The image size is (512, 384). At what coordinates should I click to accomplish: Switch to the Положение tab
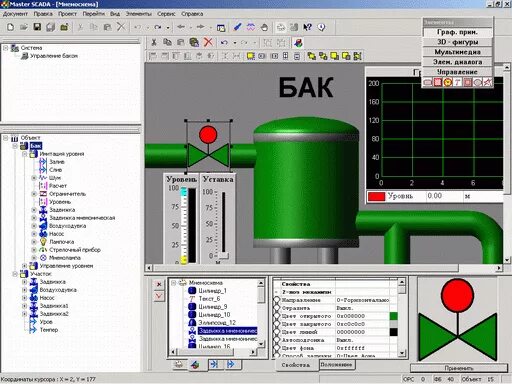pos(337,365)
